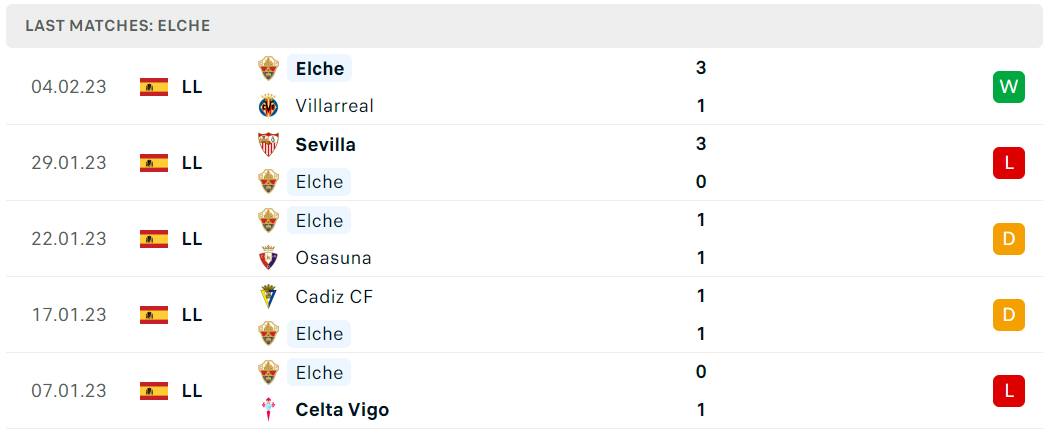Click the LL league label on 22.01.23 row
1061x434 pixels.
point(192,239)
